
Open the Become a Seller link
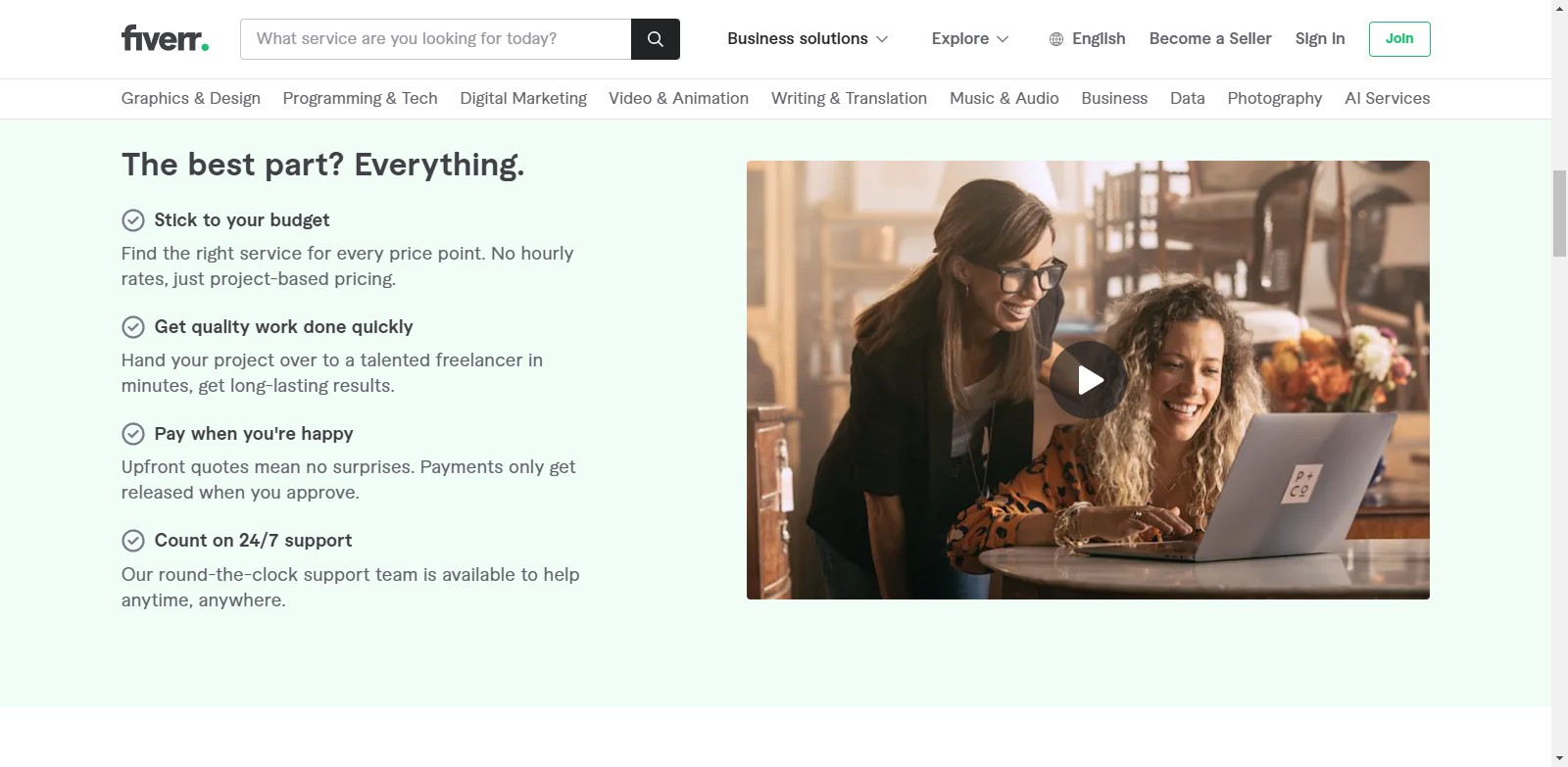pyautogui.click(x=1209, y=39)
